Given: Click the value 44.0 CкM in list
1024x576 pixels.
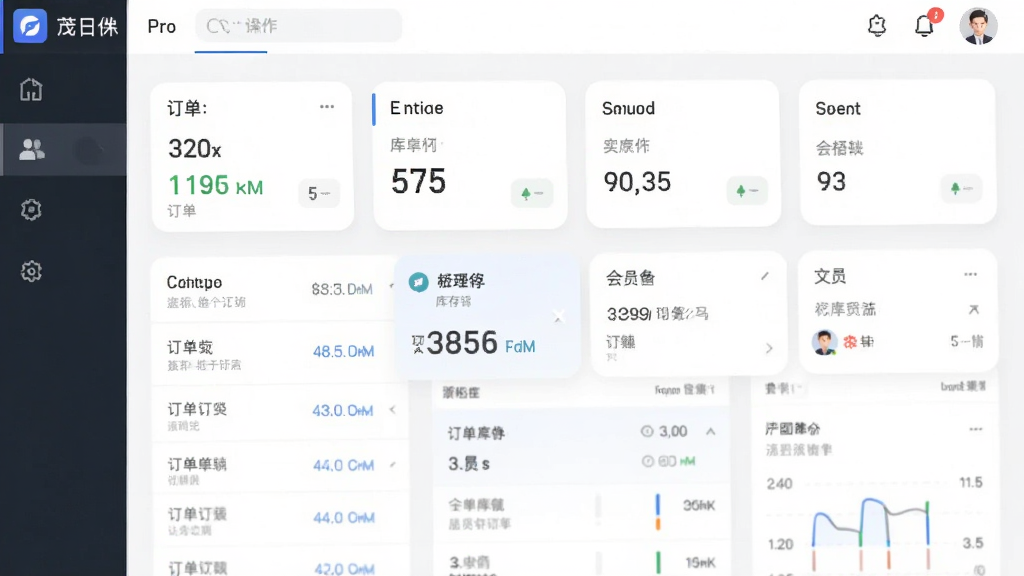Looking at the screenshot, I should [x=344, y=465].
